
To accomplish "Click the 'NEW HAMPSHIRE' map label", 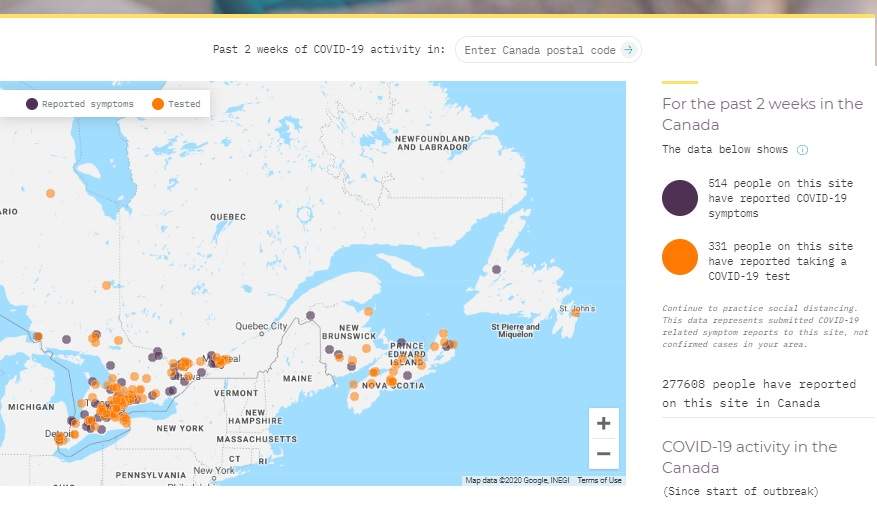I will [255, 417].
